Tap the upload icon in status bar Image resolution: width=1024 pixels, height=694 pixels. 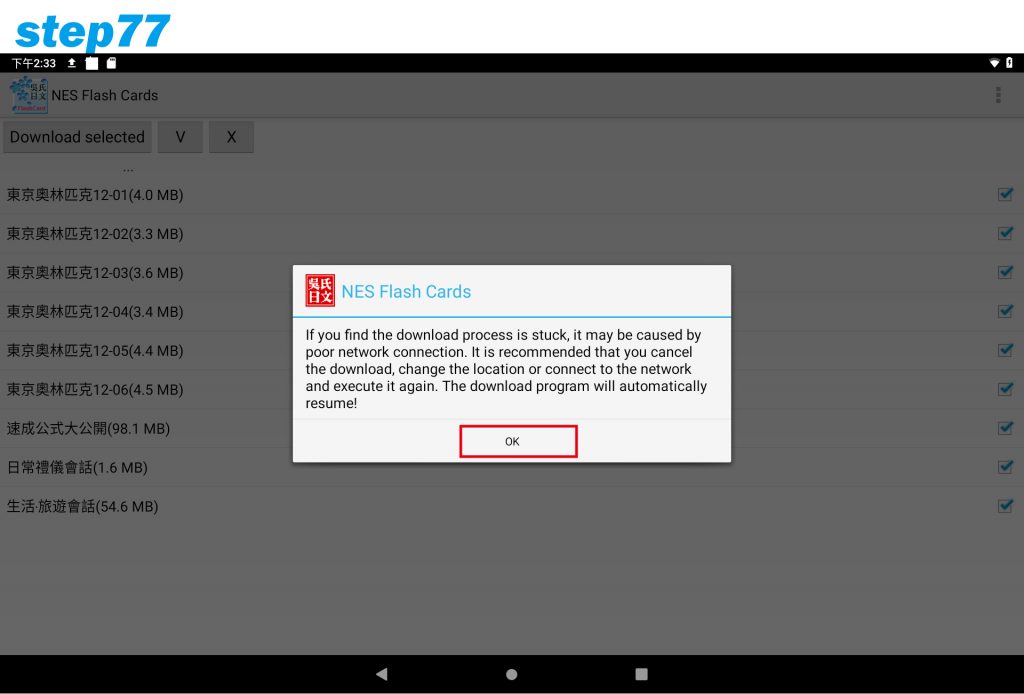72,63
